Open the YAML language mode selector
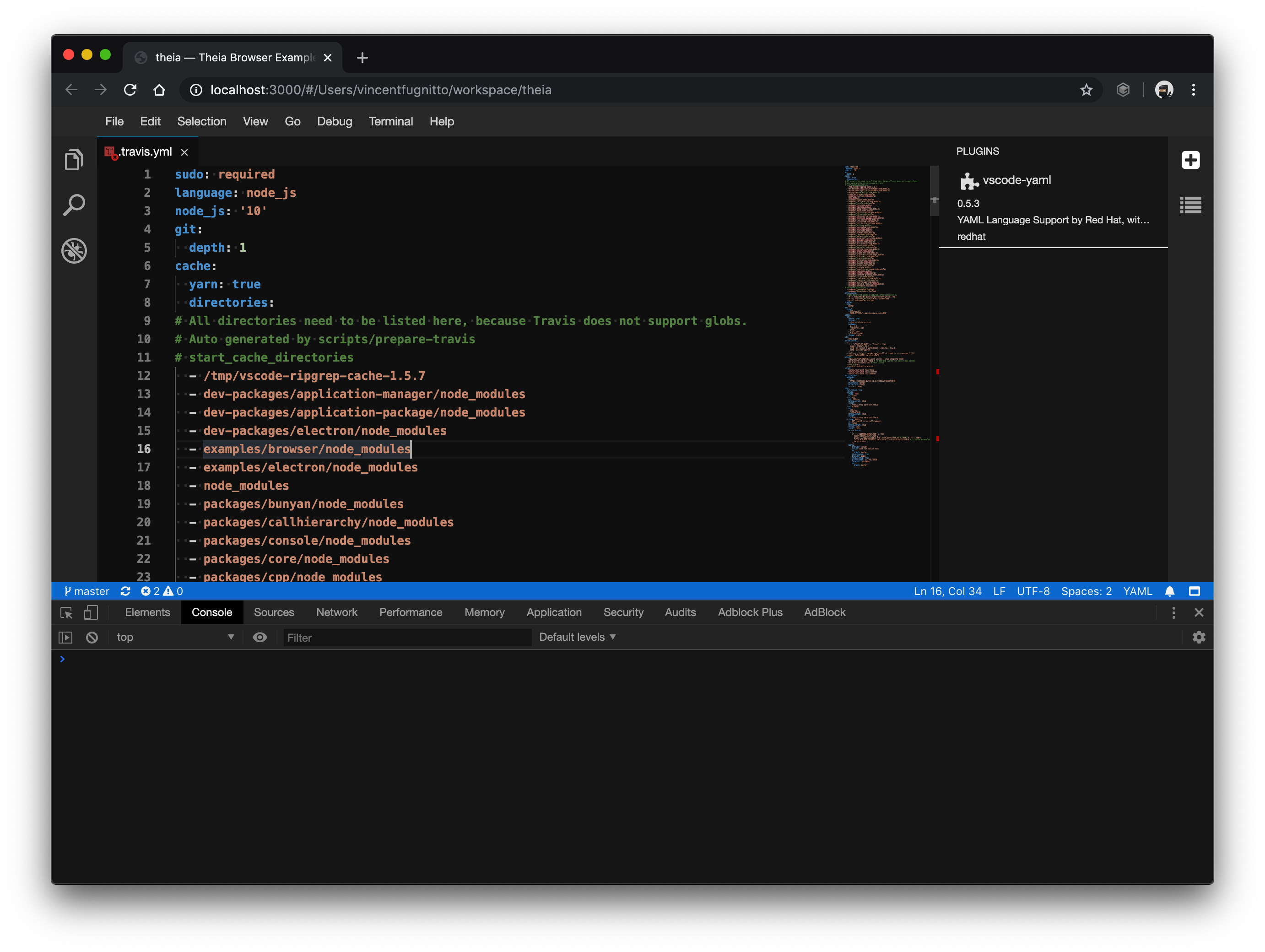The image size is (1265, 952). point(1137,591)
